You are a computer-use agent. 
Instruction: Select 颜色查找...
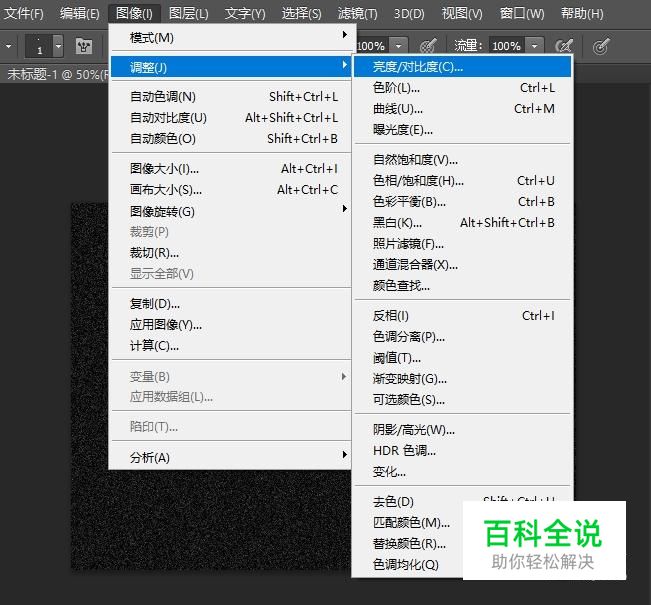(x=463, y=286)
